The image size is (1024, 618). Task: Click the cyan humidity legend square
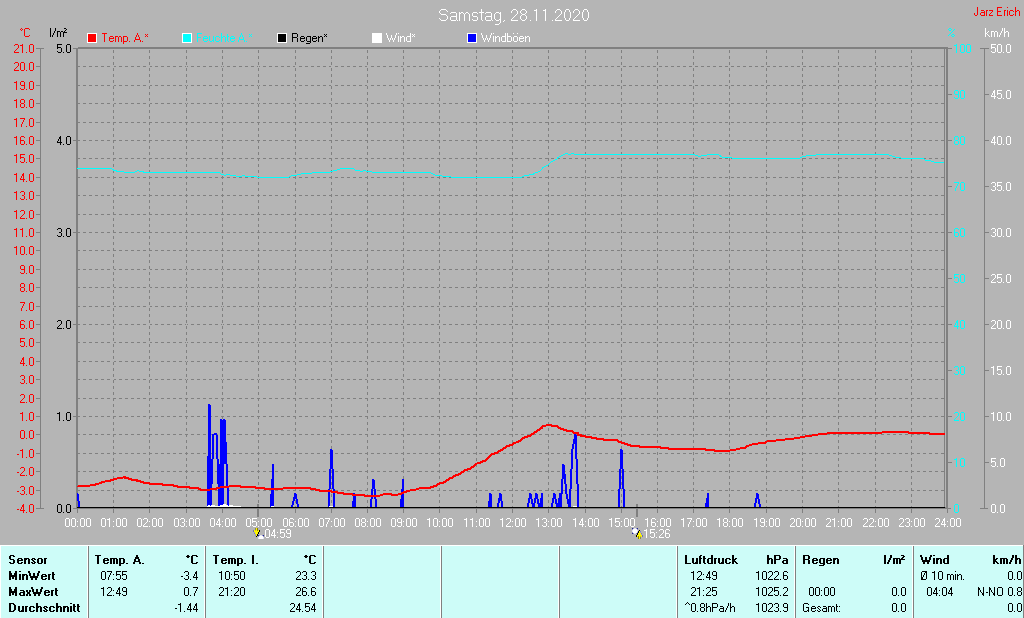[187, 38]
